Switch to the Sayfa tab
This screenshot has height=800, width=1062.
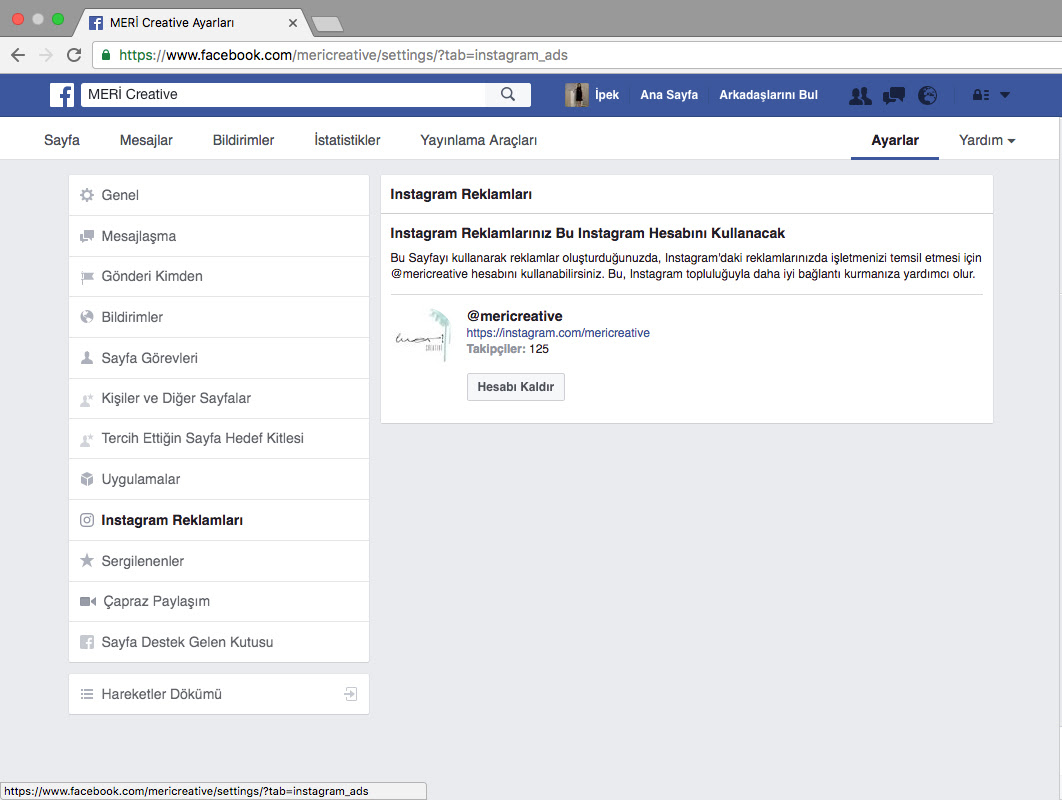click(x=62, y=140)
